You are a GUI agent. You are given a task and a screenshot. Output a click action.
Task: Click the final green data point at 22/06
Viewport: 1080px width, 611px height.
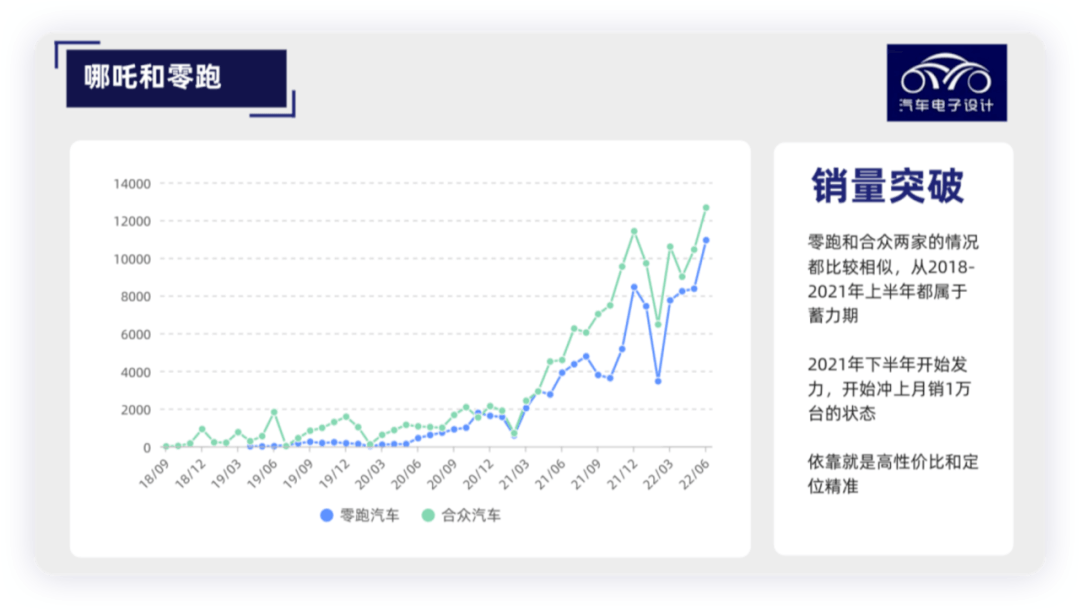tap(706, 207)
